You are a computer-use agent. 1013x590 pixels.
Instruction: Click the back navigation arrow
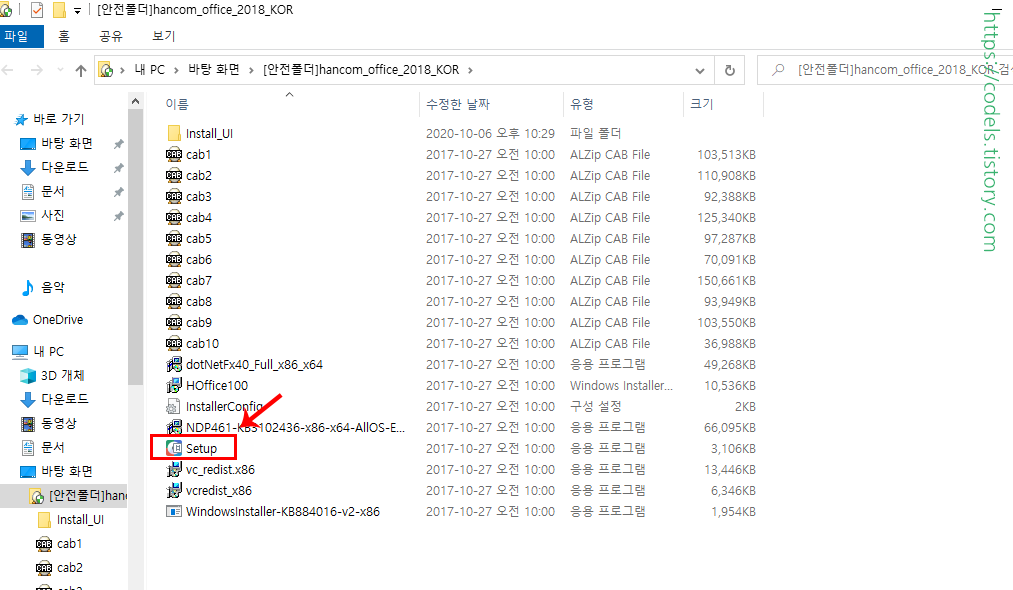pos(8,70)
